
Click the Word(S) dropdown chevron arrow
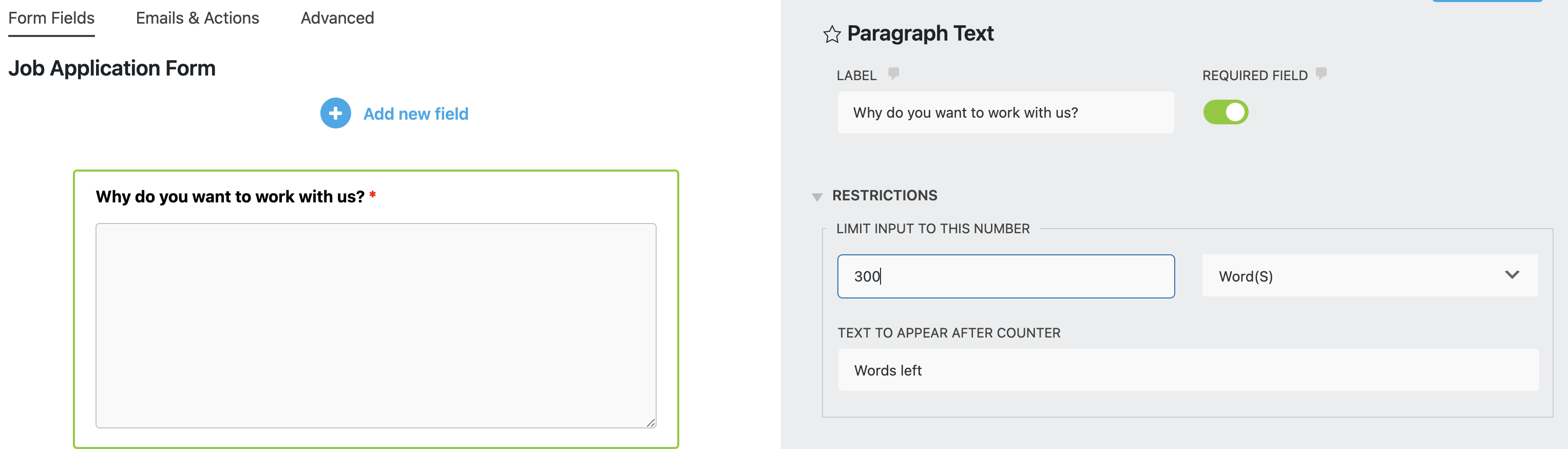point(1512,275)
